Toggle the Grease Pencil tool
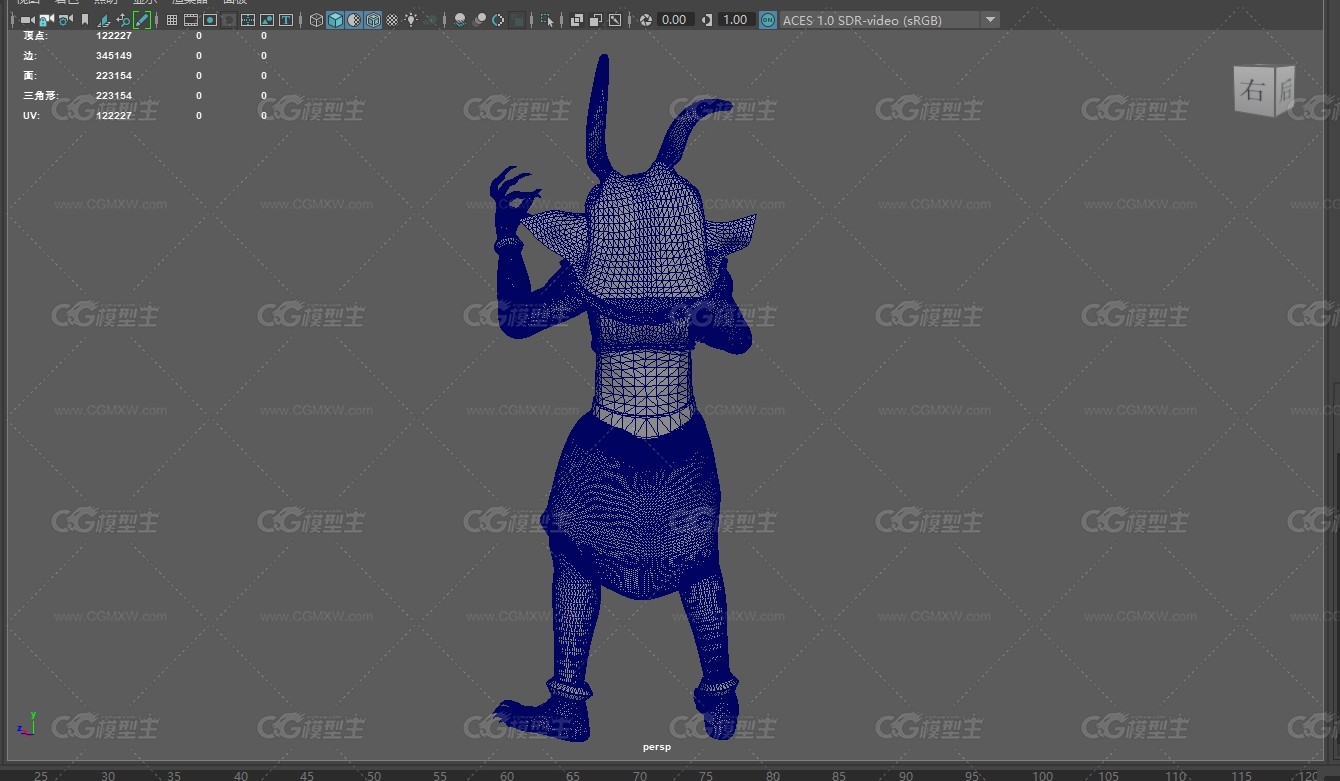The width and height of the screenshot is (1340, 781). tap(142, 20)
